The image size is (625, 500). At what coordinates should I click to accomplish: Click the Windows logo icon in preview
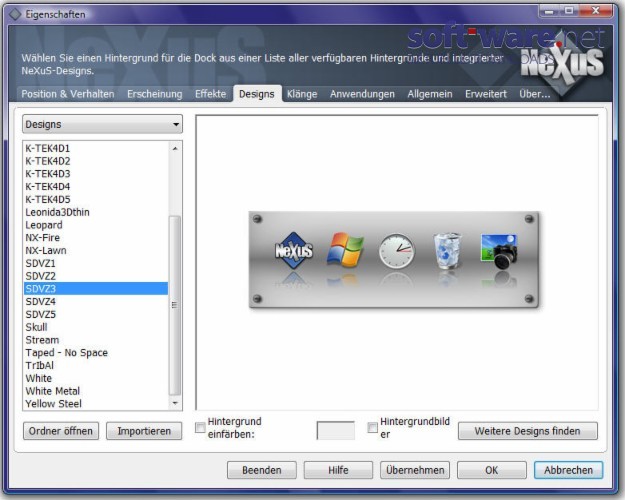(x=345, y=250)
